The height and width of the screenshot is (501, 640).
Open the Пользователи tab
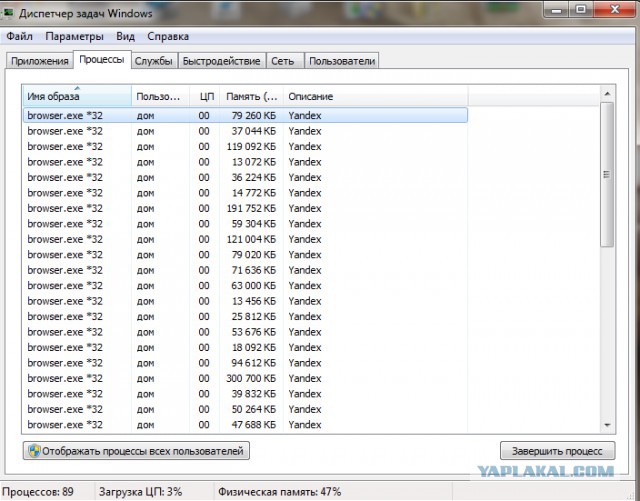(342, 61)
